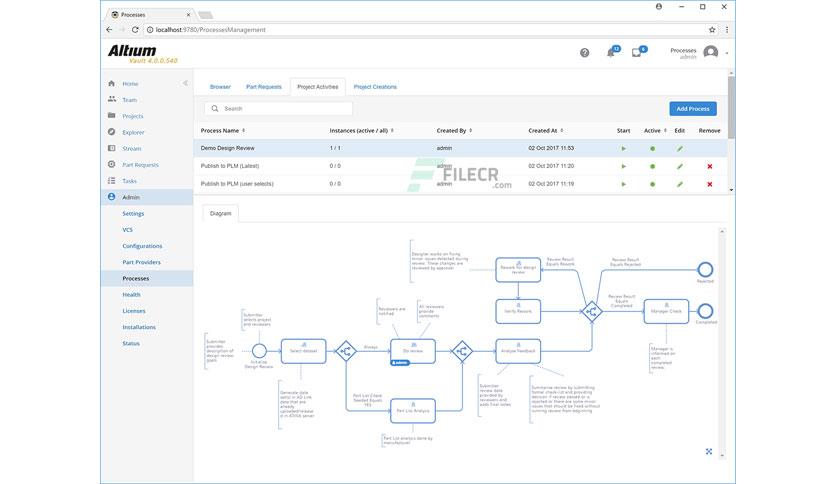Open the help question mark icon
Screen dimensions: 836x484
click(584, 53)
